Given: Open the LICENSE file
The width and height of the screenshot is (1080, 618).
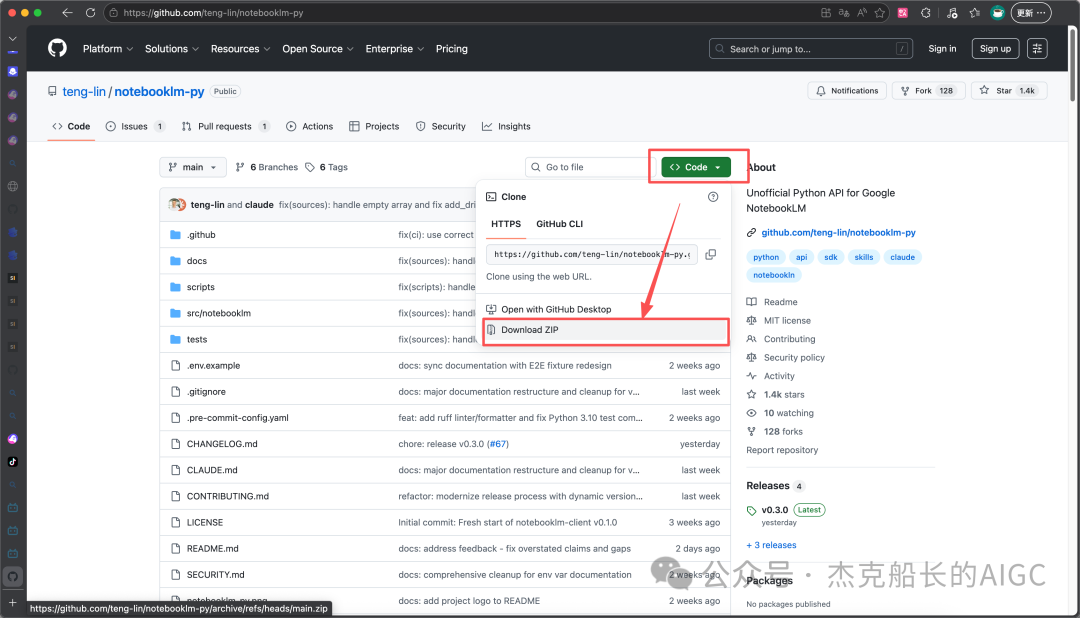Looking at the screenshot, I should coord(205,523).
